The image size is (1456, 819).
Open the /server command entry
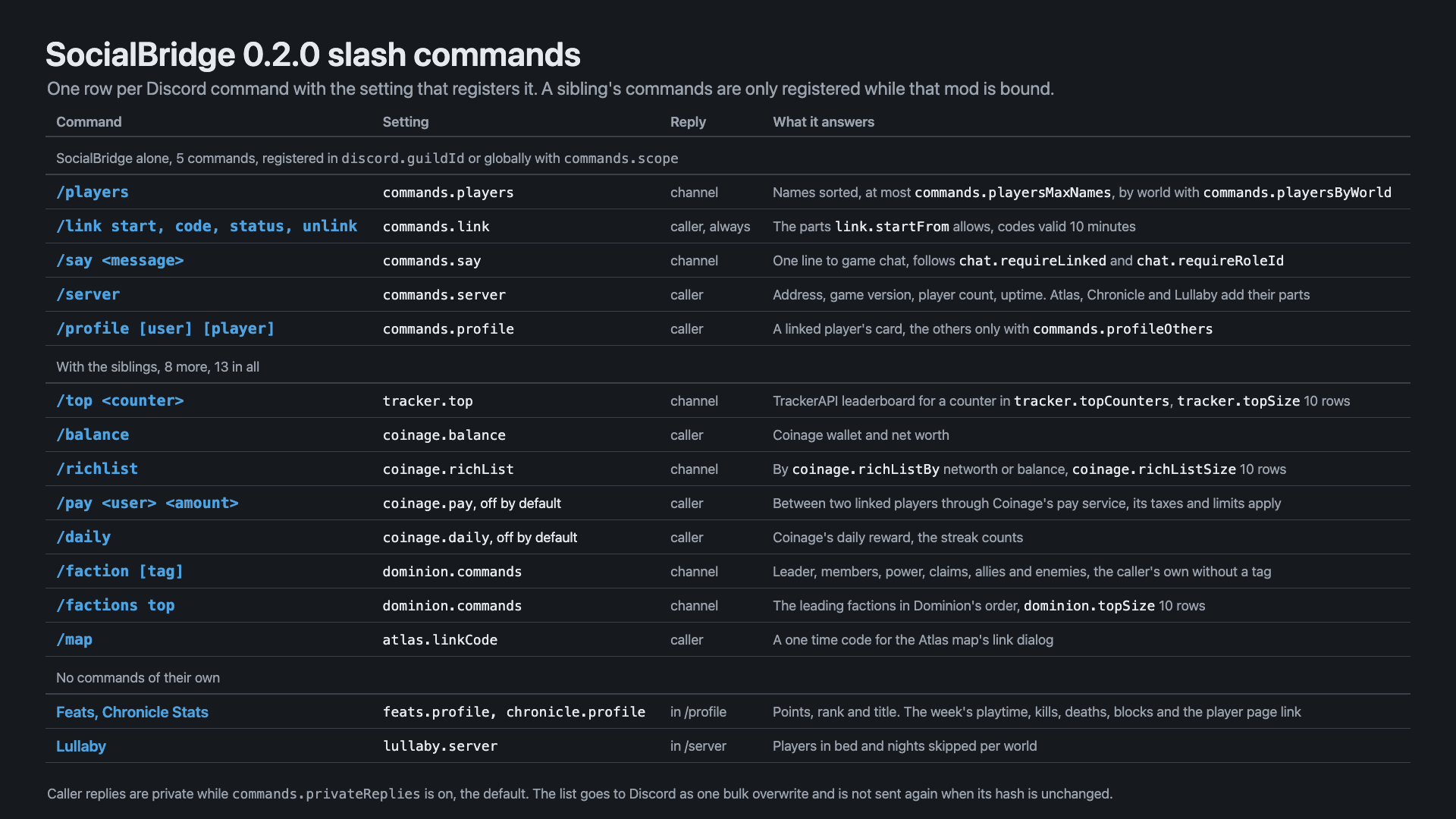[x=88, y=294]
